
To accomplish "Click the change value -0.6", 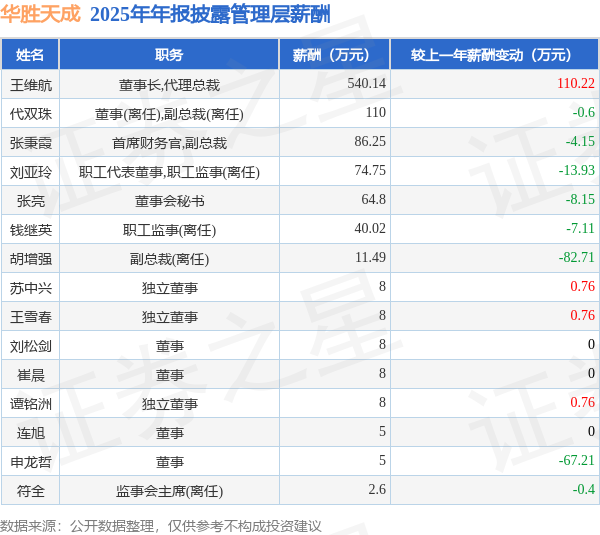I will pyautogui.click(x=584, y=113).
